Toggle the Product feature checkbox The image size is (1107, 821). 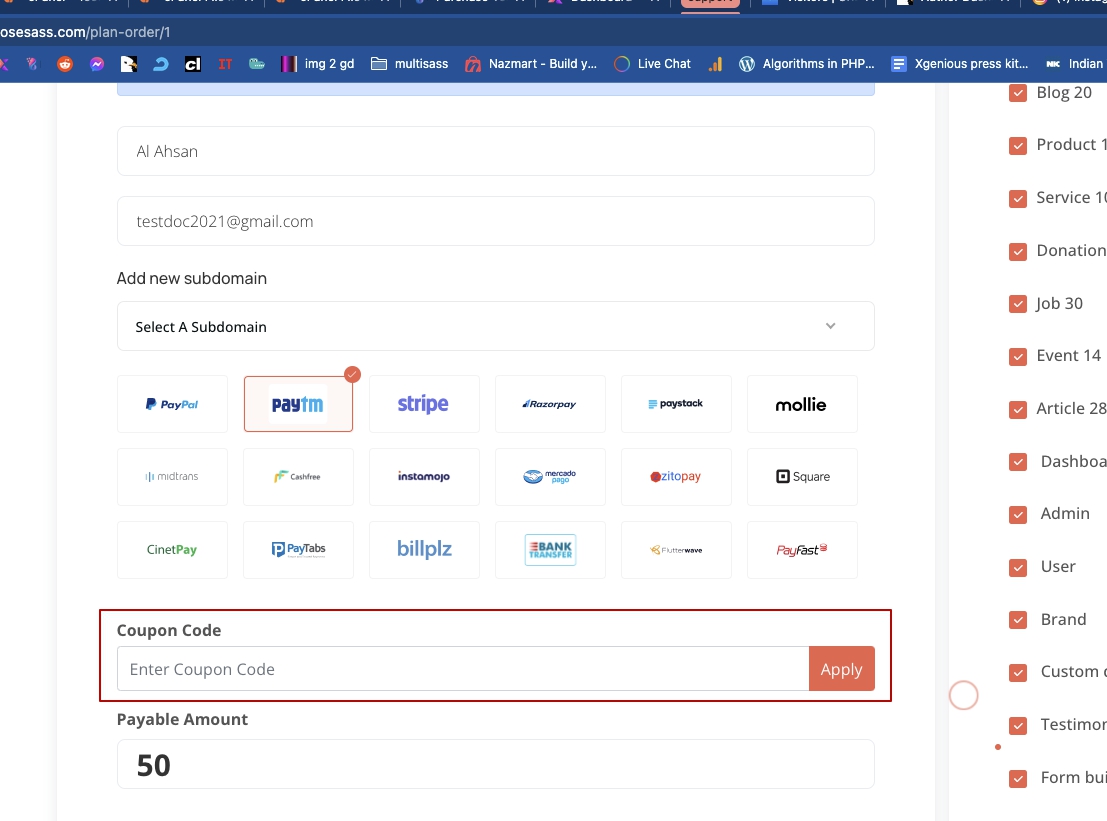point(1018,145)
